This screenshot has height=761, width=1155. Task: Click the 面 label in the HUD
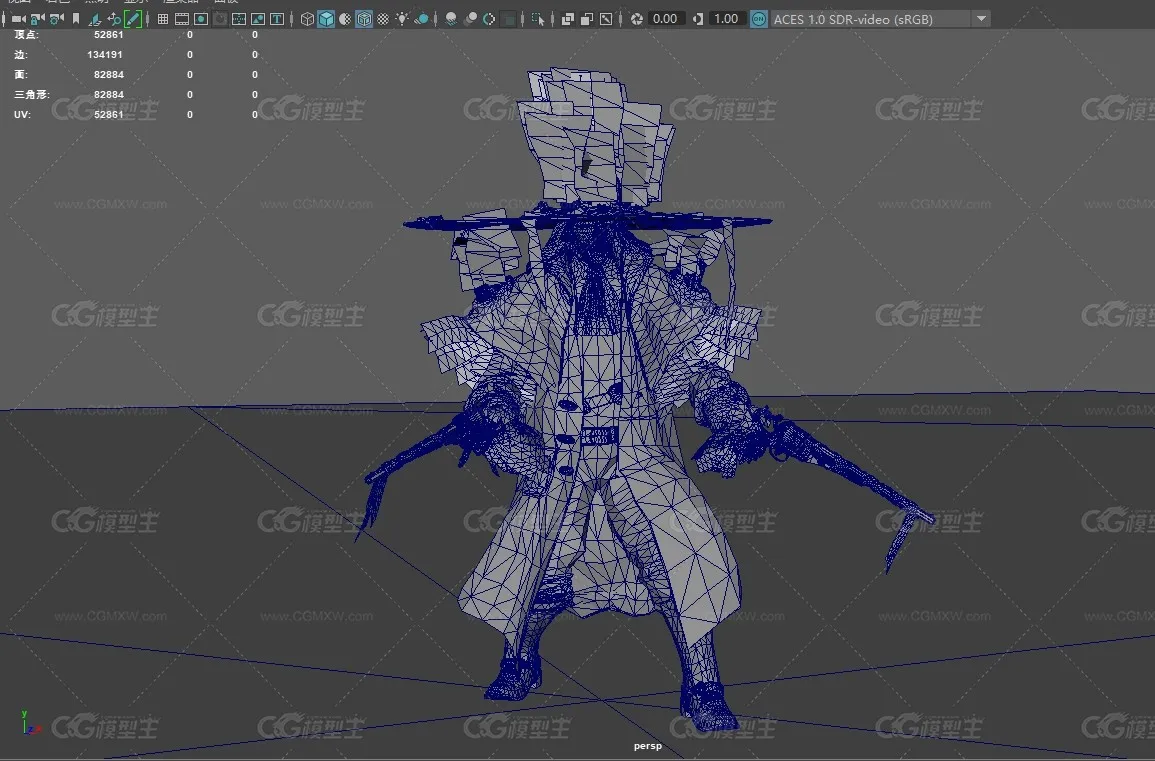click(21, 74)
